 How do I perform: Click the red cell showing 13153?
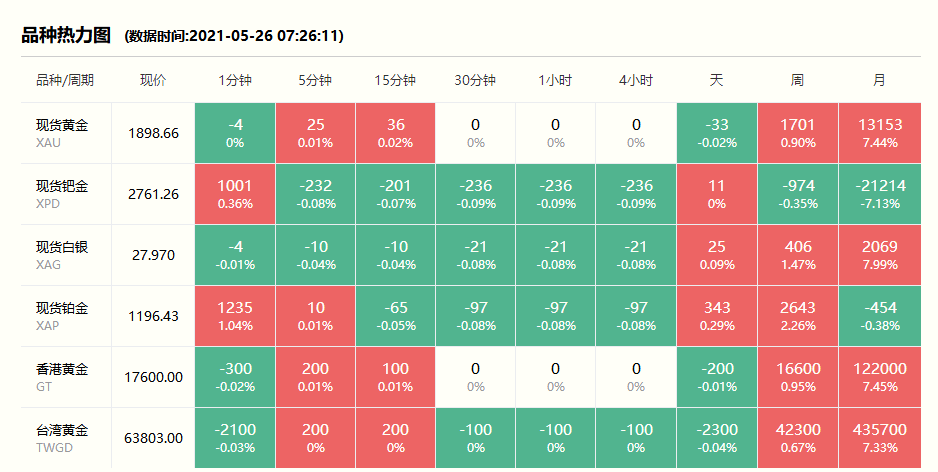(880, 133)
